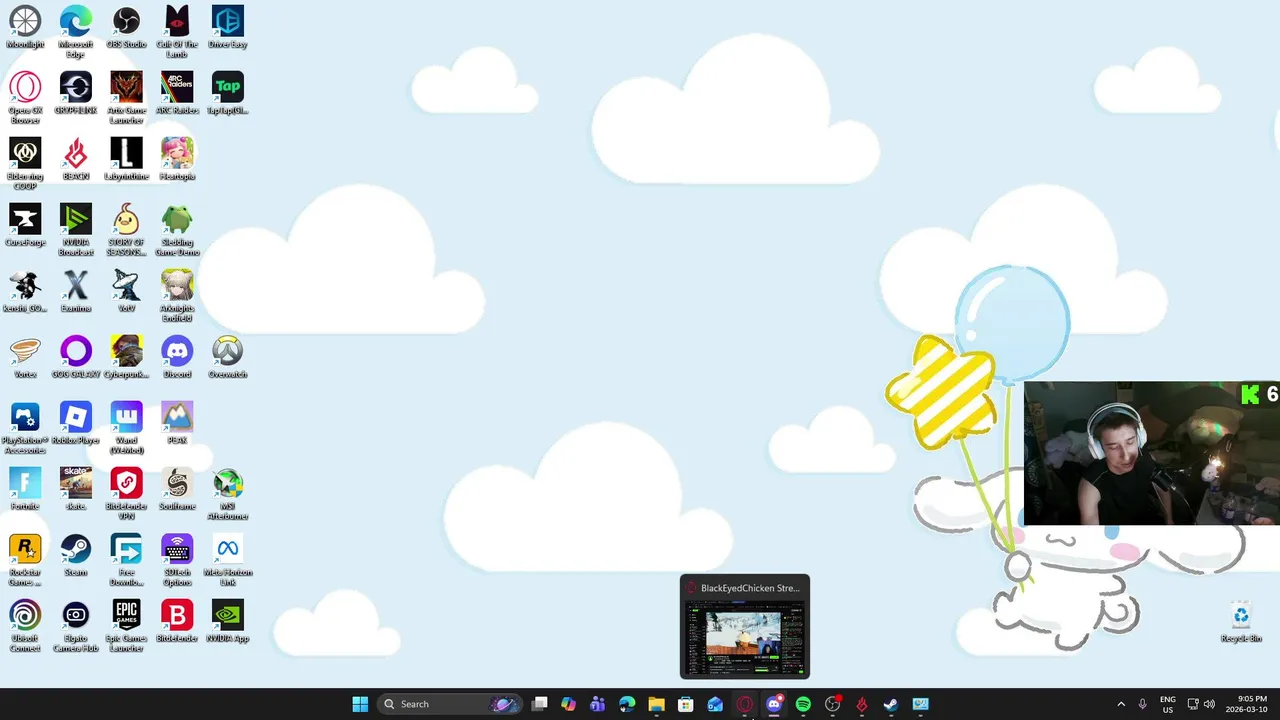Viewport: 1280px width, 720px height.
Task: Switch to Spotify on the taskbar
Action: 803,704
